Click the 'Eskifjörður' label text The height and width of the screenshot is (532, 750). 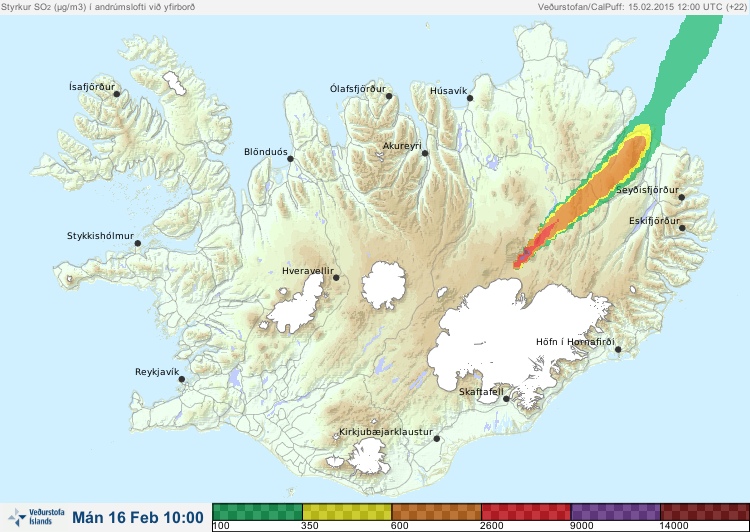654,221
